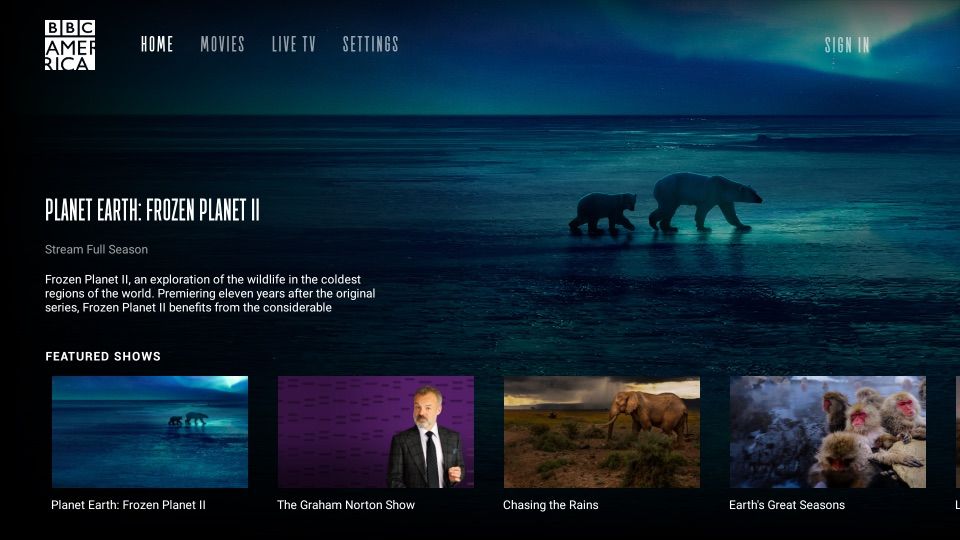Screen dimensions: 960x540
Task: Click the Planet Earth: Frozen Planet II card label
Action: tap(129, 505)
